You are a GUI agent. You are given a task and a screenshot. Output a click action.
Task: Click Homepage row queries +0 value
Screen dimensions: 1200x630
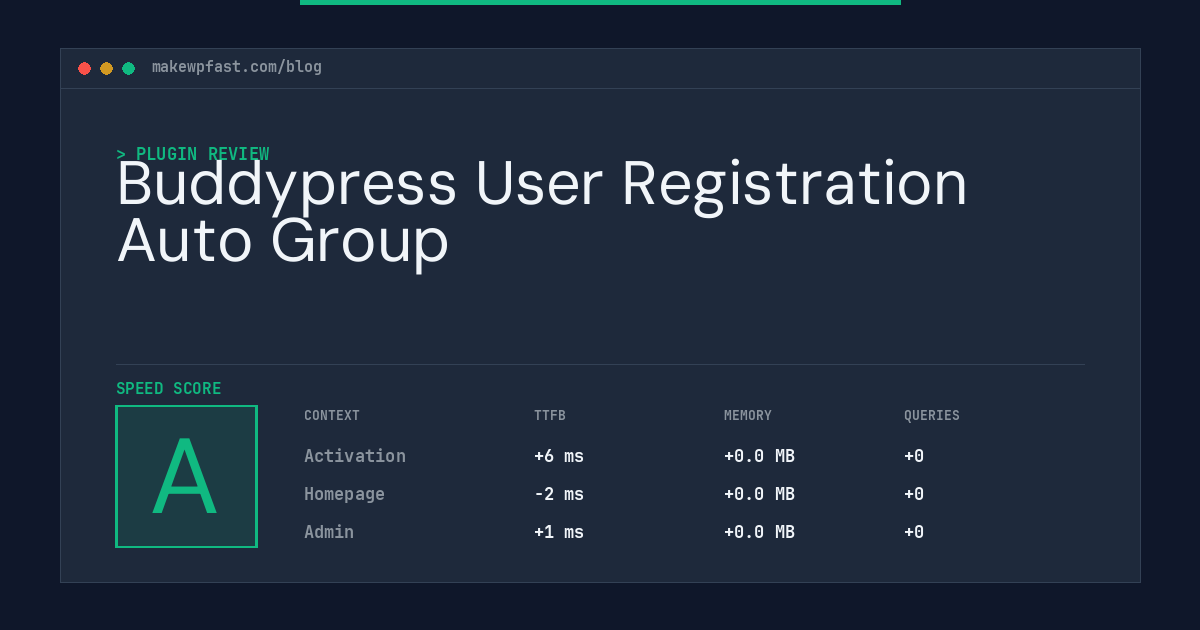tap(914, 494)
